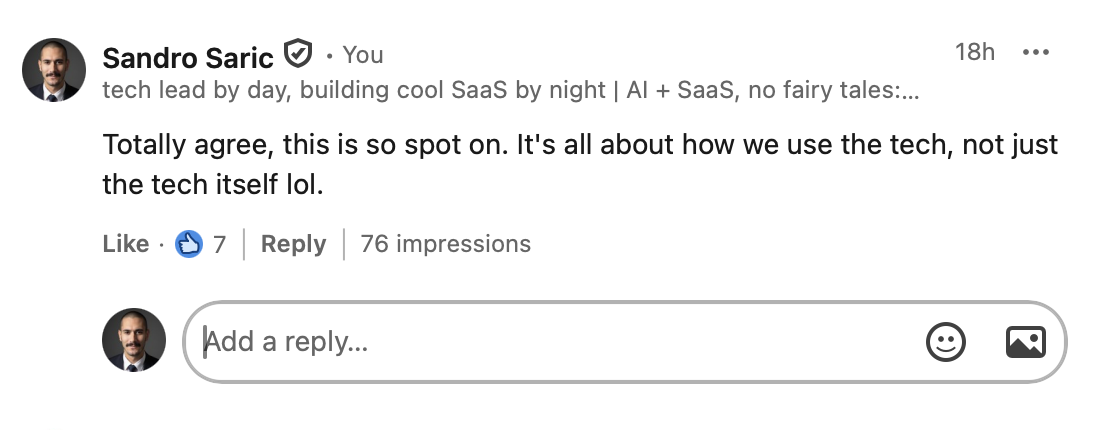Viewport: 1094px width, 430px height.
Task: Like the comment
Action: 125,243
